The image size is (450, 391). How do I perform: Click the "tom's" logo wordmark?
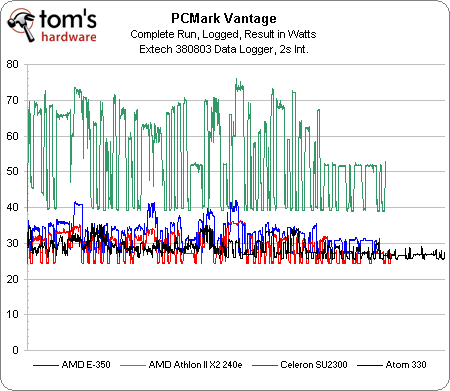pos(68,19)
